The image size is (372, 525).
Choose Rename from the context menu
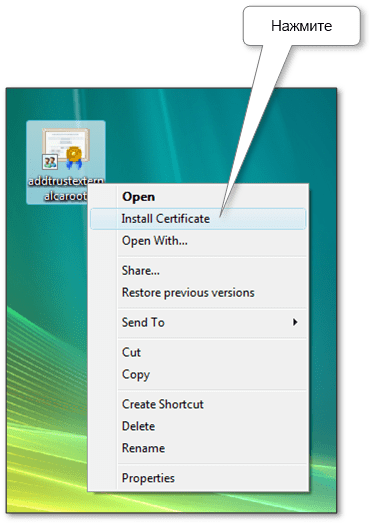[x=198, y=448]
